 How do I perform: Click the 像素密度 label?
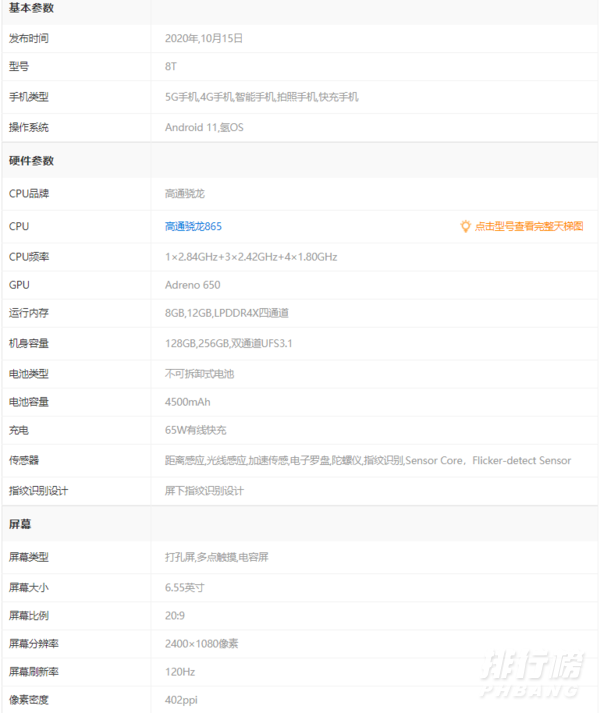(29, 700)
